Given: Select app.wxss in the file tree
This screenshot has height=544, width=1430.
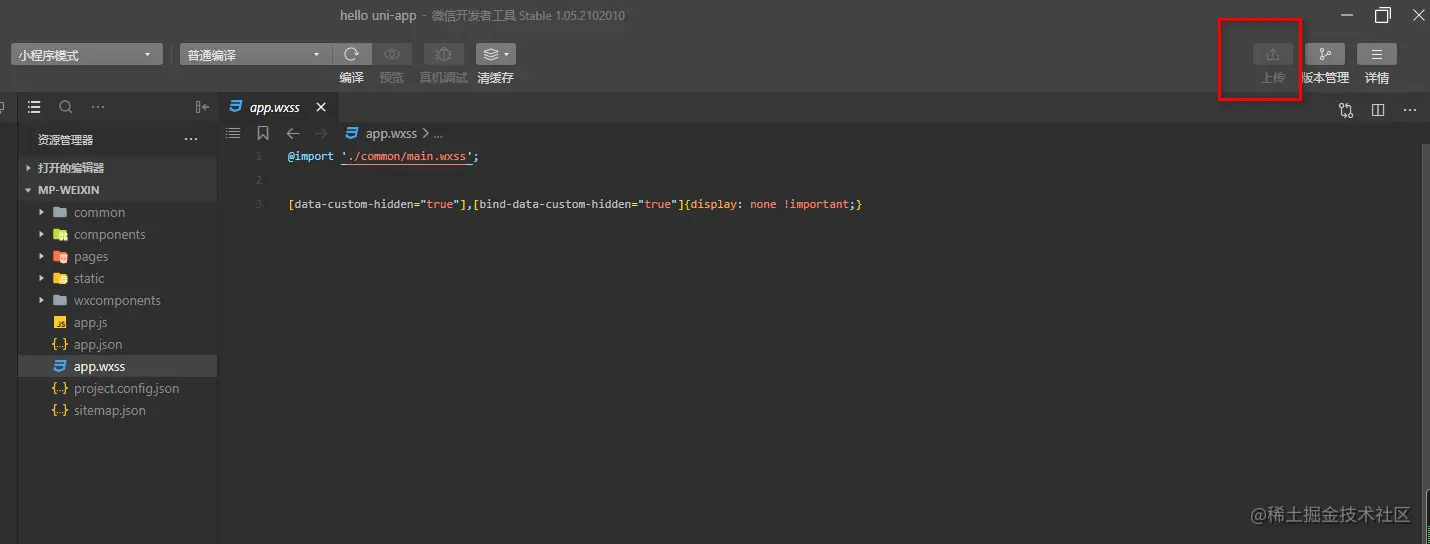Looking at the screenshot, I should coord(117,366).
